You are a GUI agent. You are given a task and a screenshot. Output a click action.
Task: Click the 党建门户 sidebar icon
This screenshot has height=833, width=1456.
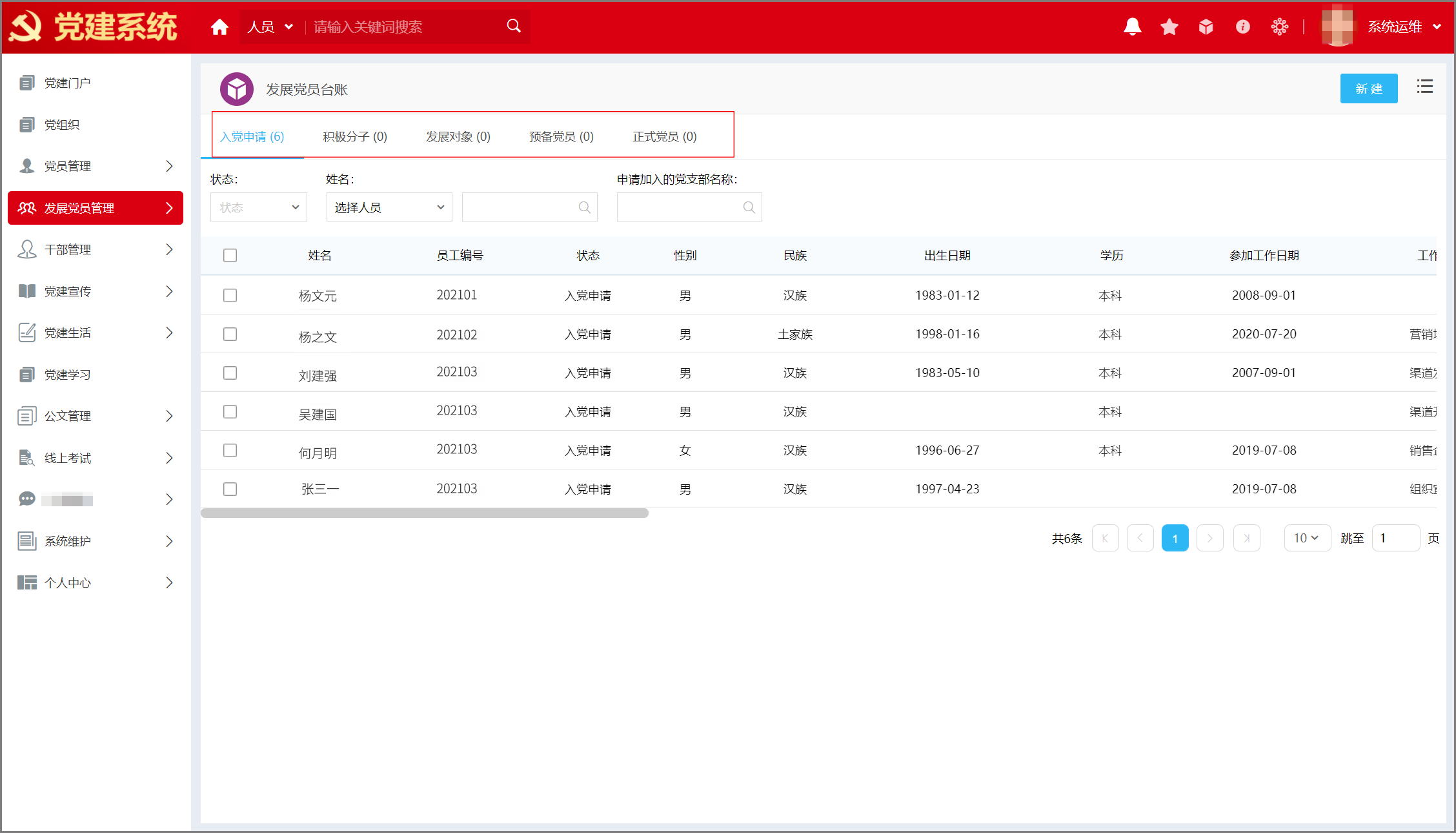pos(26,83)
